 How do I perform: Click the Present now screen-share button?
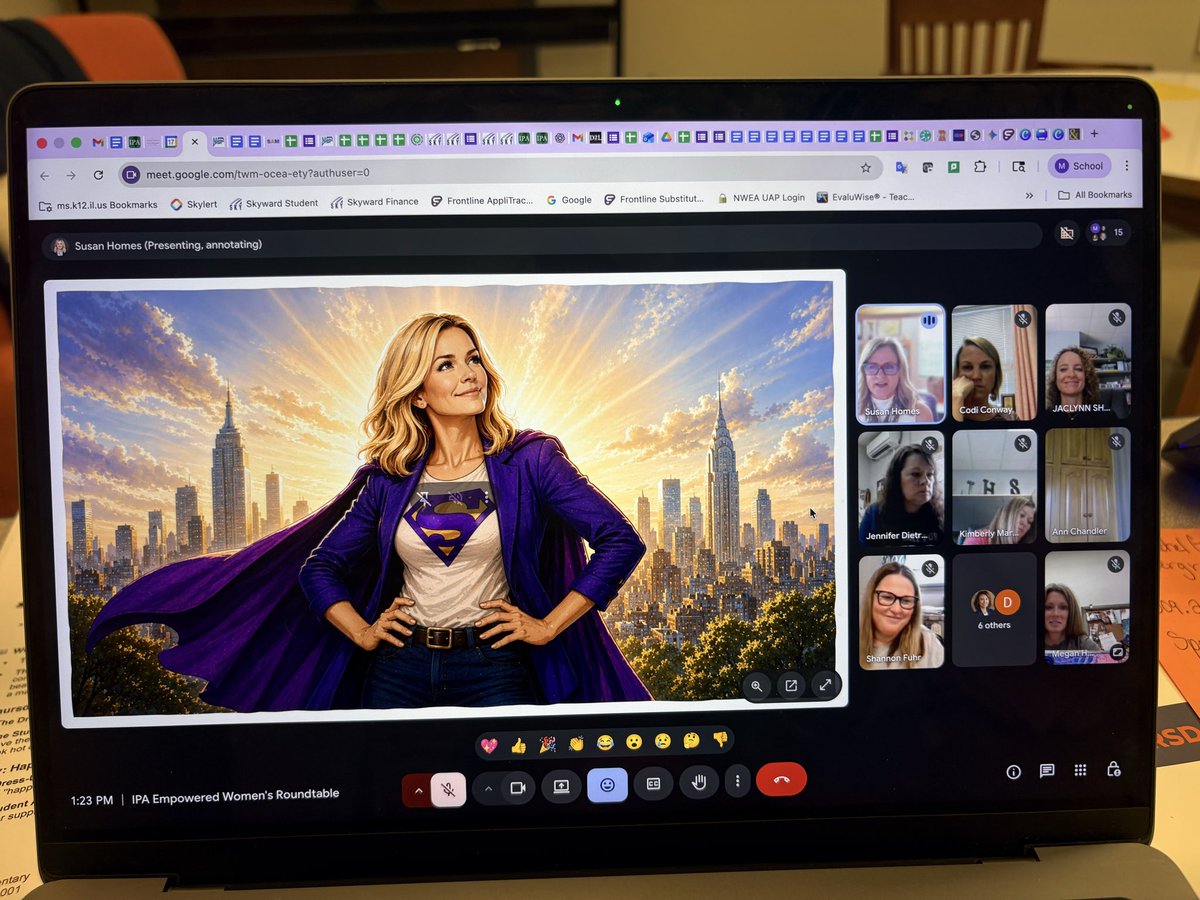point(561,786)
